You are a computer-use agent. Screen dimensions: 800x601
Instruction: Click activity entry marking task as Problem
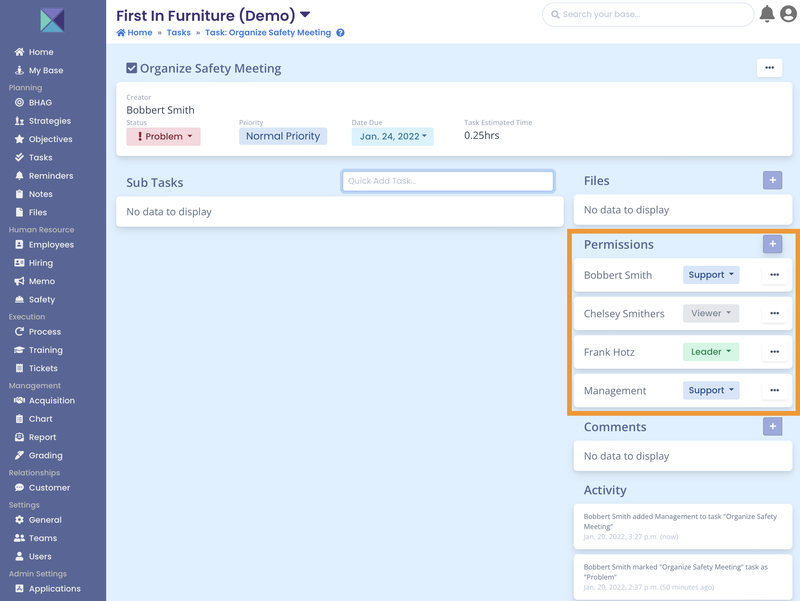683,577
